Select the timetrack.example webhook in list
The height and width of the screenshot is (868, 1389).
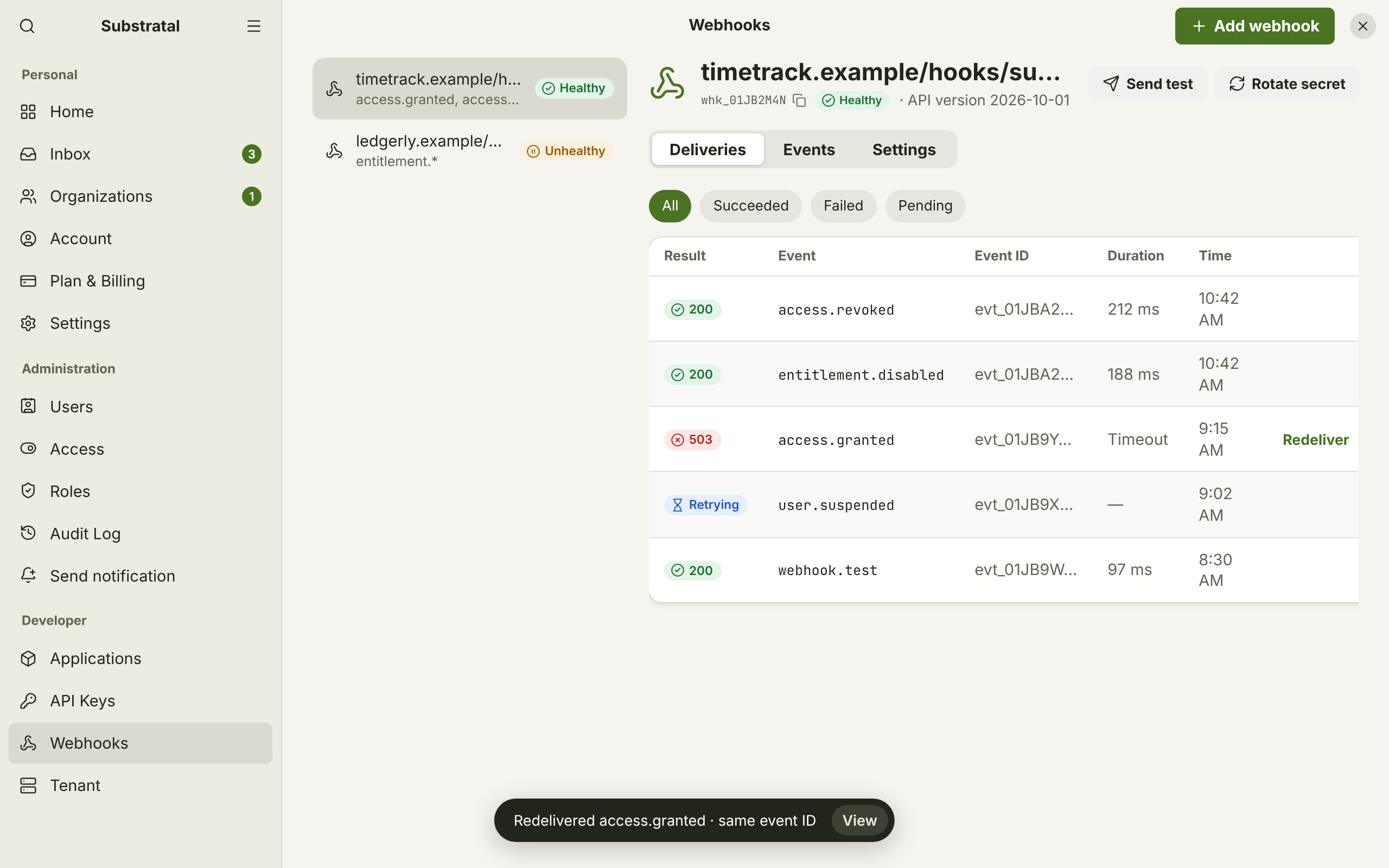[x=469, y=88]
